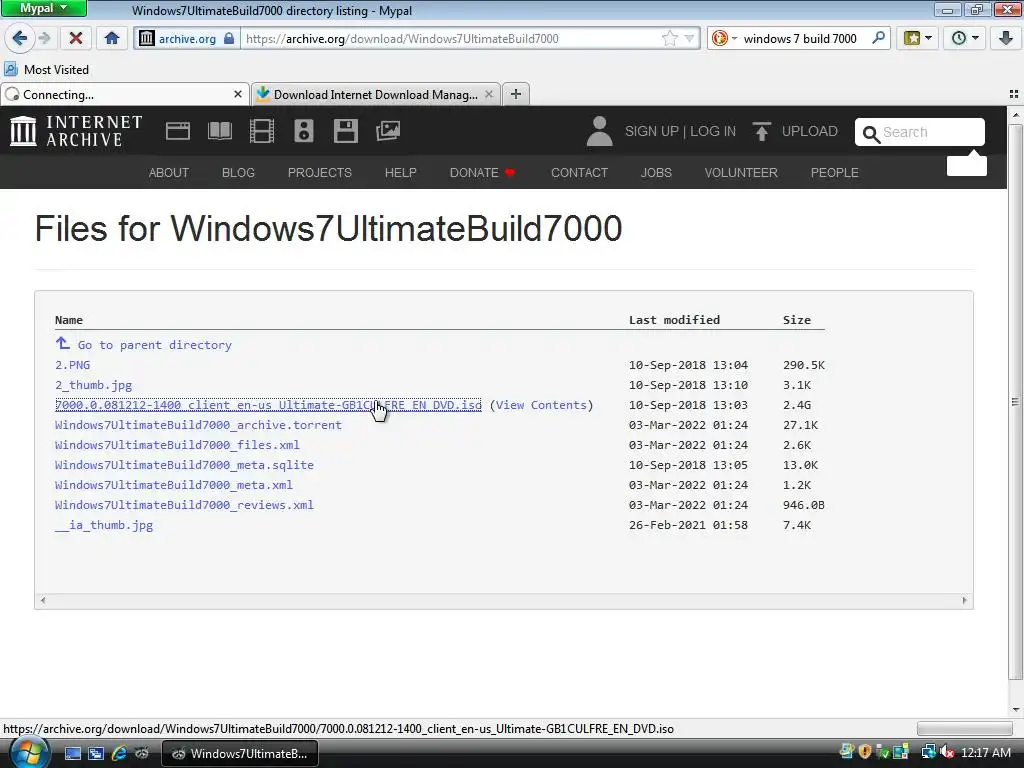
Task: Open Most Visited bookmarks folder
Action: pos(46,69)
